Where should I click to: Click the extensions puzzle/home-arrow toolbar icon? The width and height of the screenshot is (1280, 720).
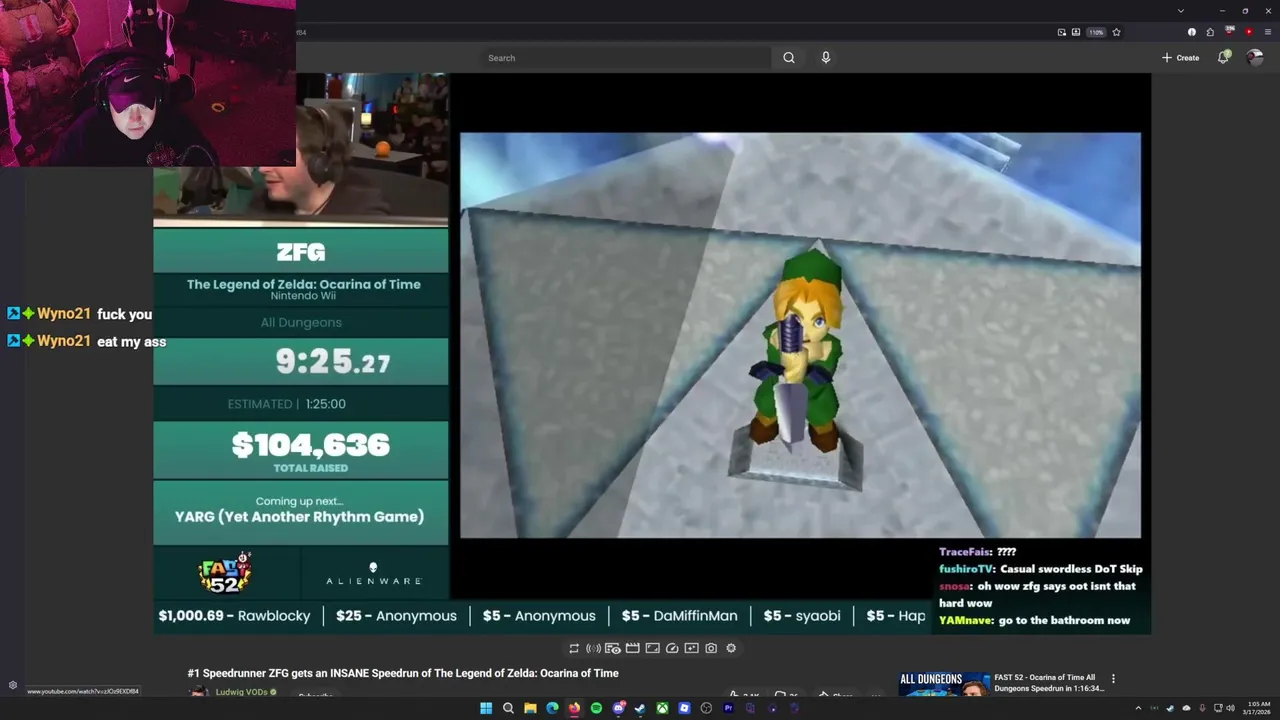(1210, 32)
